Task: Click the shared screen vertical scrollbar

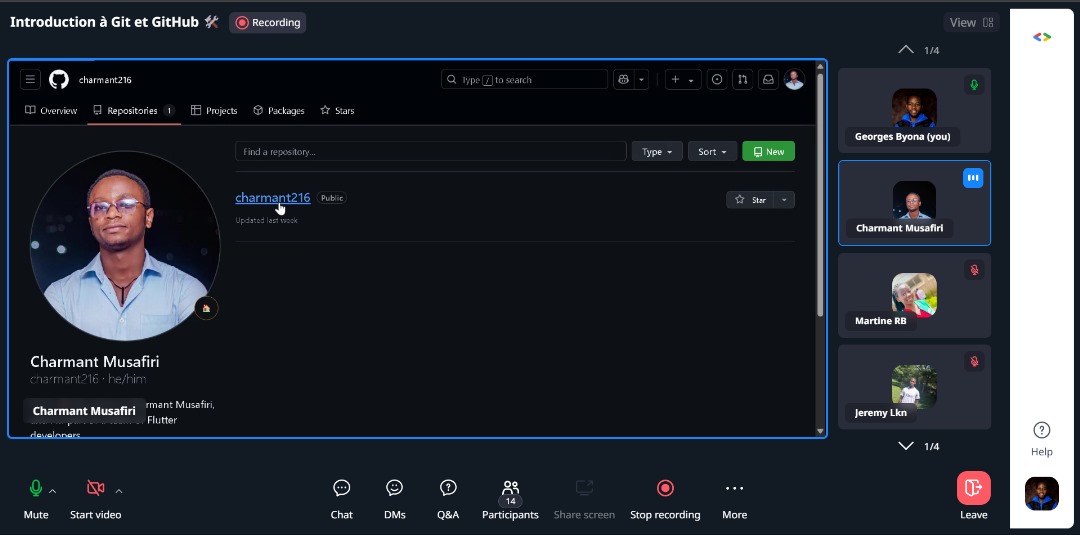Action: tap(820, 194)
